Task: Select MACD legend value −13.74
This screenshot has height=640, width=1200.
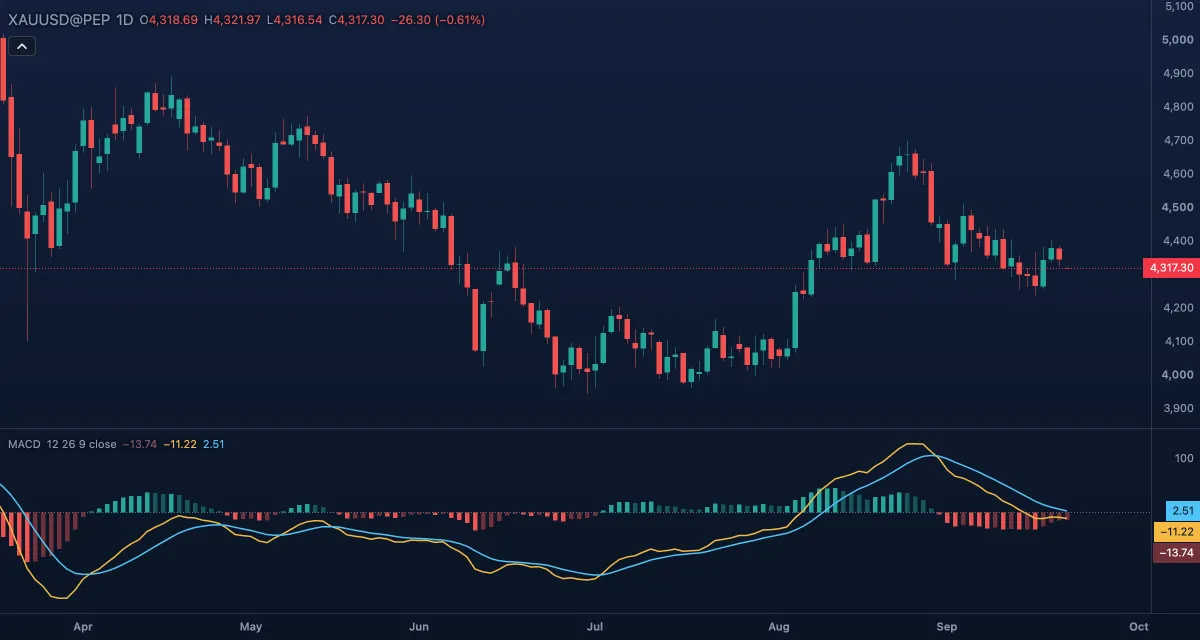Action: (x=140, y=444)
